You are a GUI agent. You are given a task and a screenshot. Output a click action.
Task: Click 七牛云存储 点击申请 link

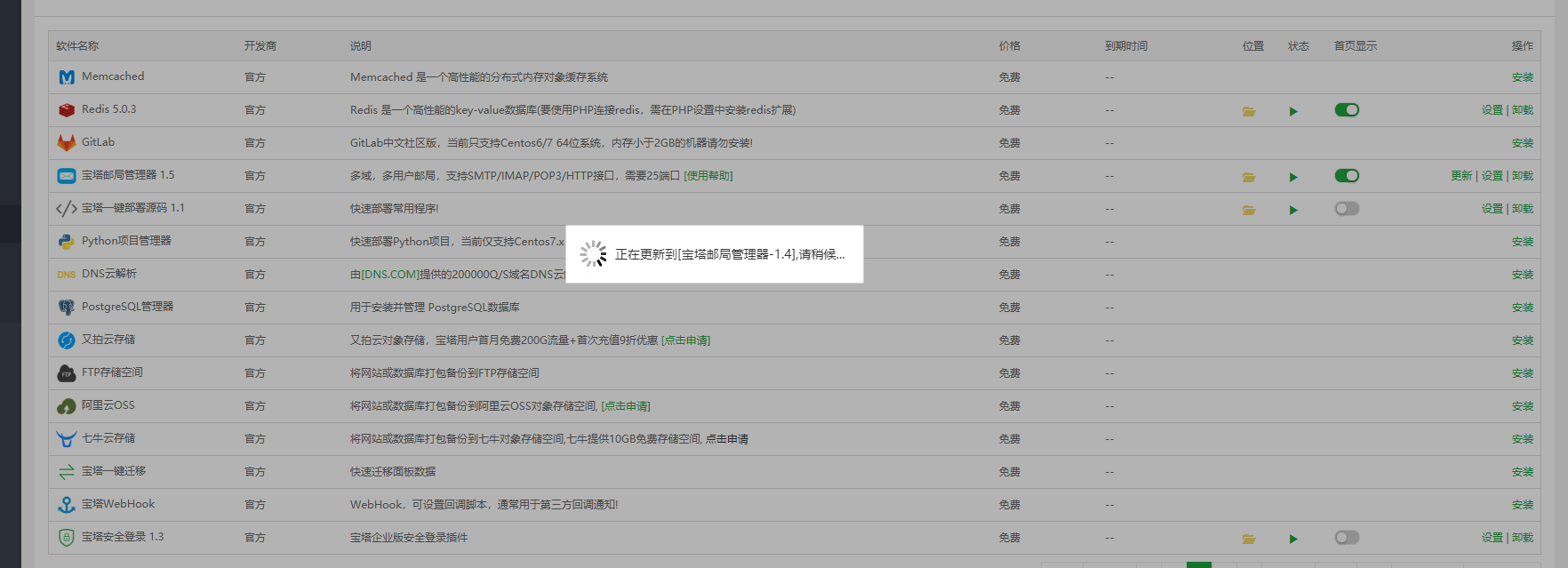pyautogui.click(x=727, y=439)
